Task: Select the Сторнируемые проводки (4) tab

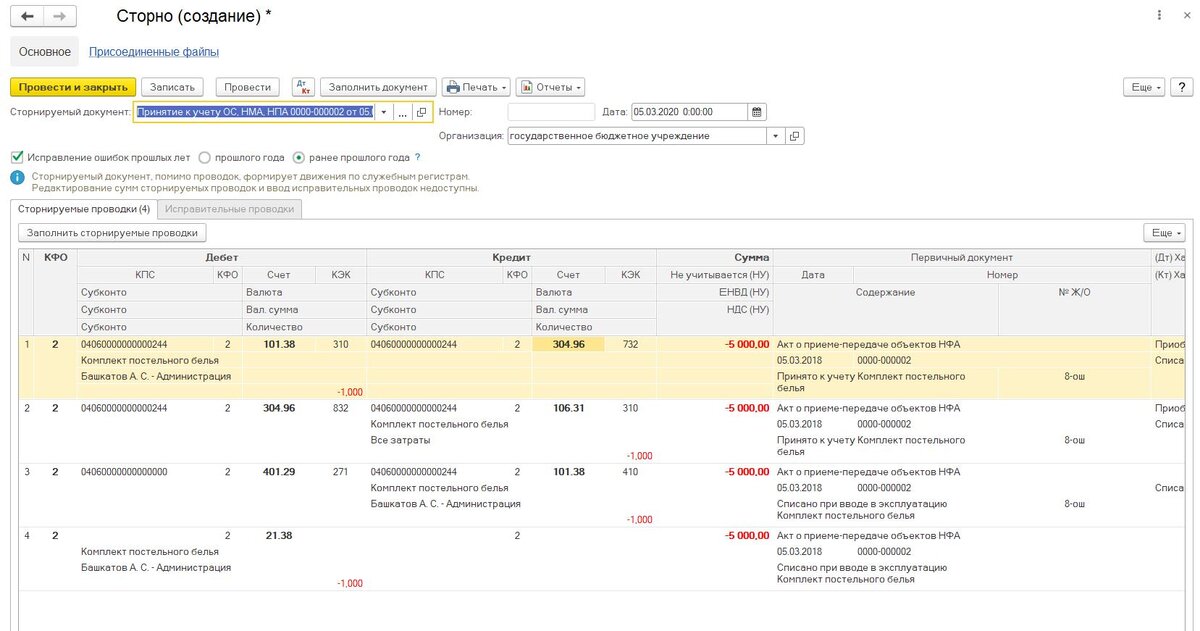Action: tap(84, 209)
